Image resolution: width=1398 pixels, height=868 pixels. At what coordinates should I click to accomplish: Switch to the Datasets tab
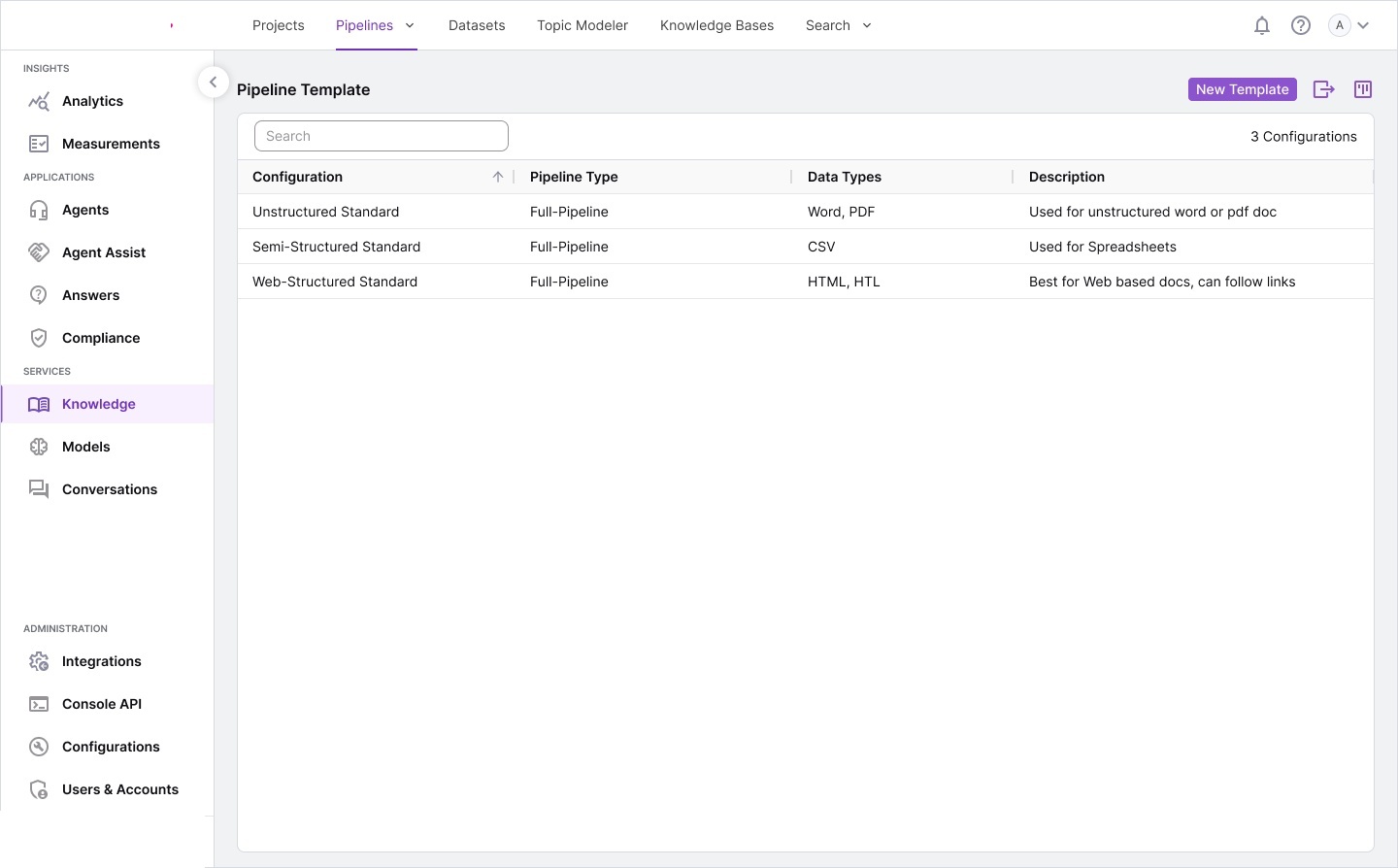point(477,24)
